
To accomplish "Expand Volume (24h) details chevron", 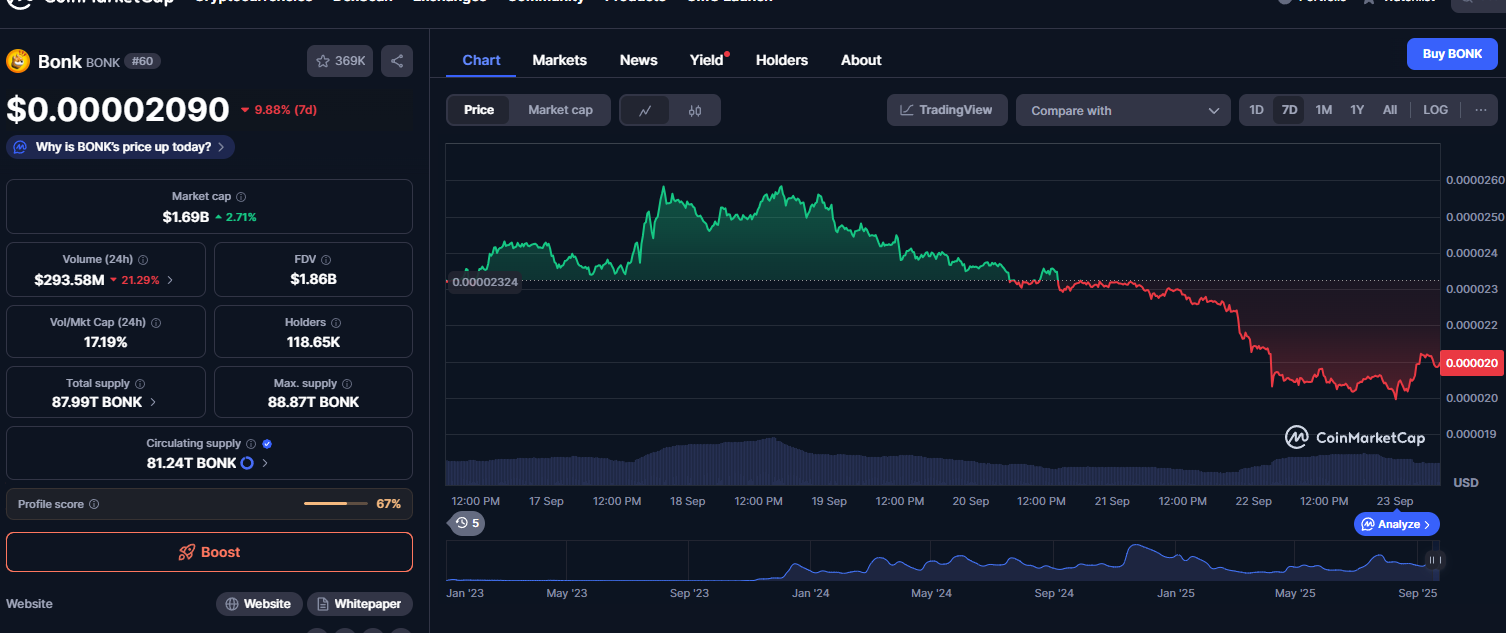I will (170, 280).
